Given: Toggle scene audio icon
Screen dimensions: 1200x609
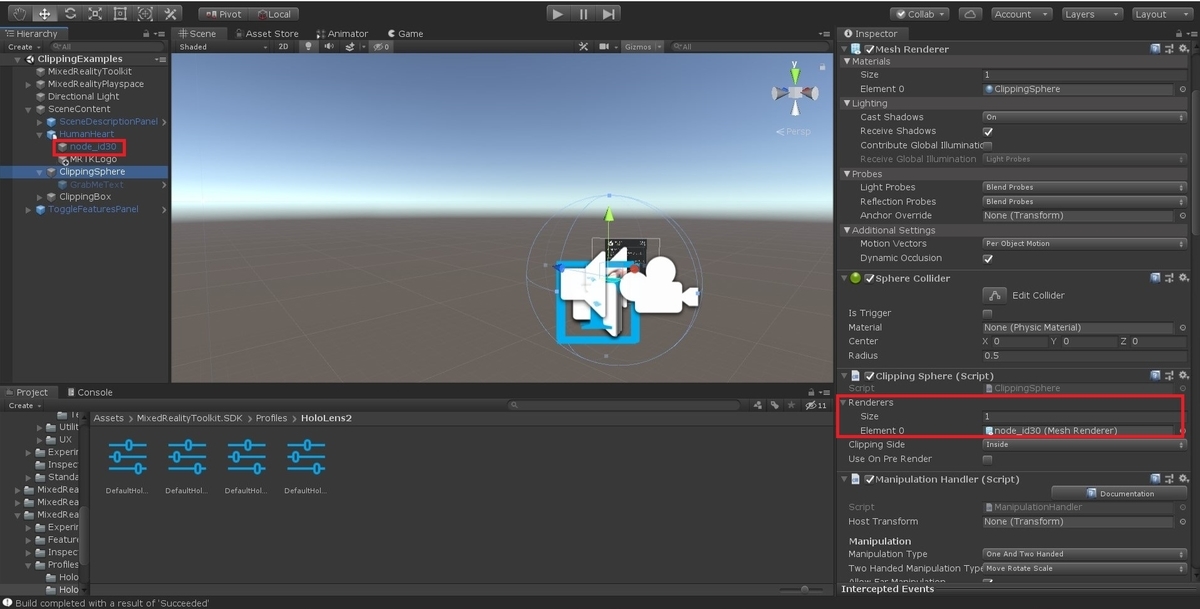Looking at the screenshot, I should pyautogui.click(x=328, y=47).
